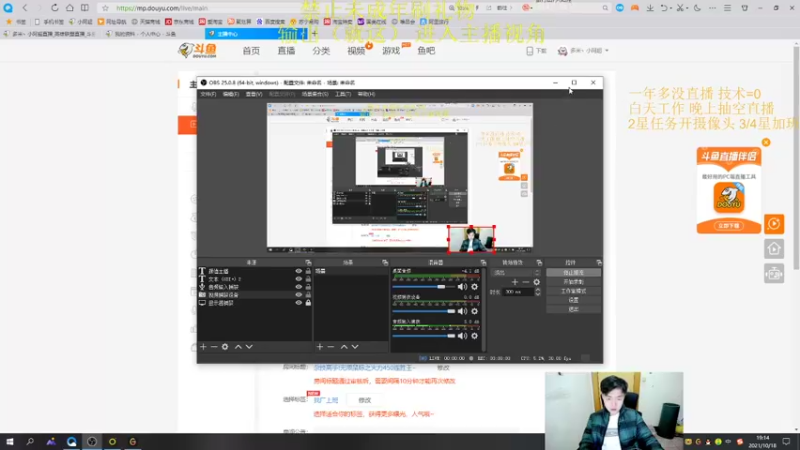The image size is (800, 450).
Task: Click browser refresh icon
Action: (55, 8)
